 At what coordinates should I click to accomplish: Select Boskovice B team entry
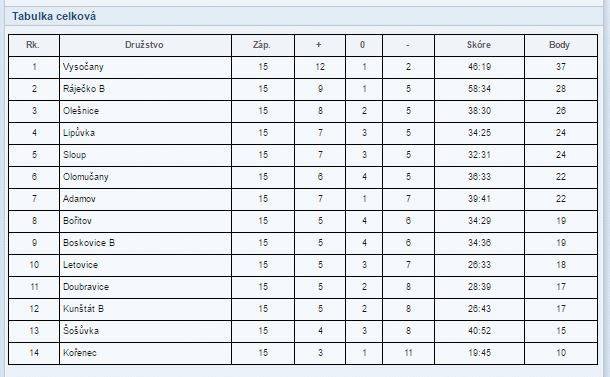pos(89,243)
